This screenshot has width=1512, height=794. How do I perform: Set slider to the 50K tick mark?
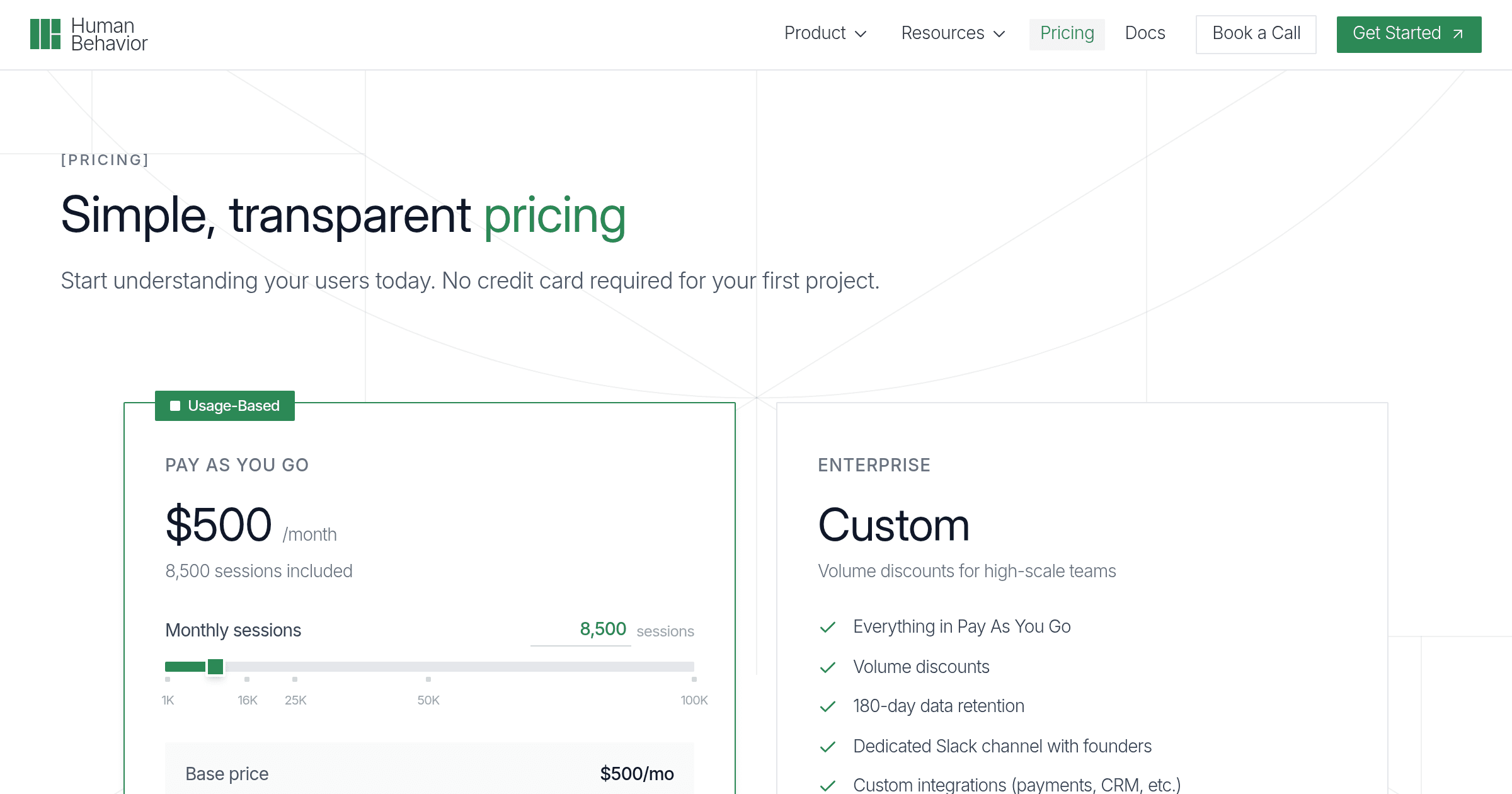coord(428,679)
